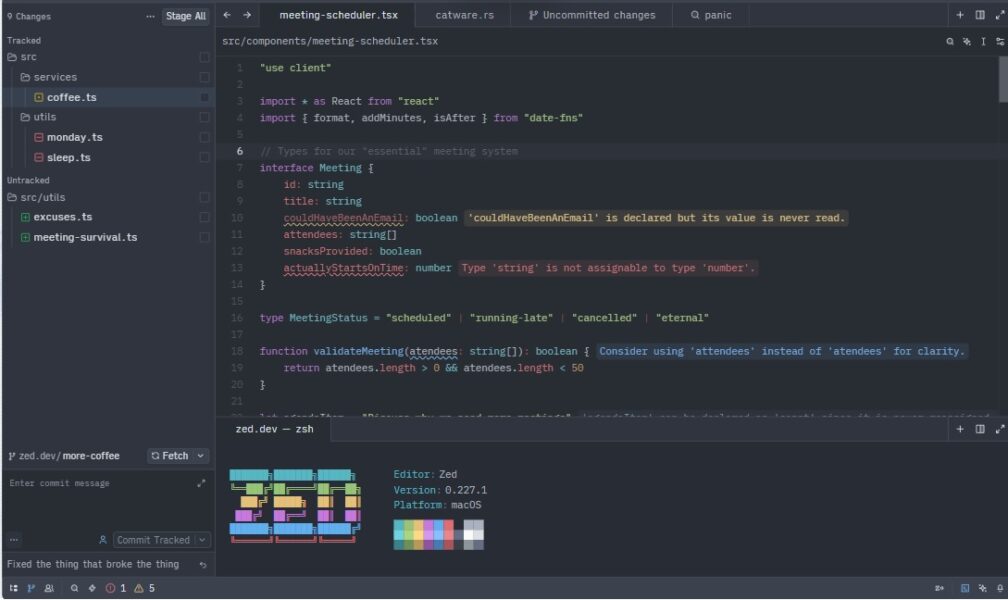Open editor controls icon at toolbar right
1008x600 pixels.
1000,41
